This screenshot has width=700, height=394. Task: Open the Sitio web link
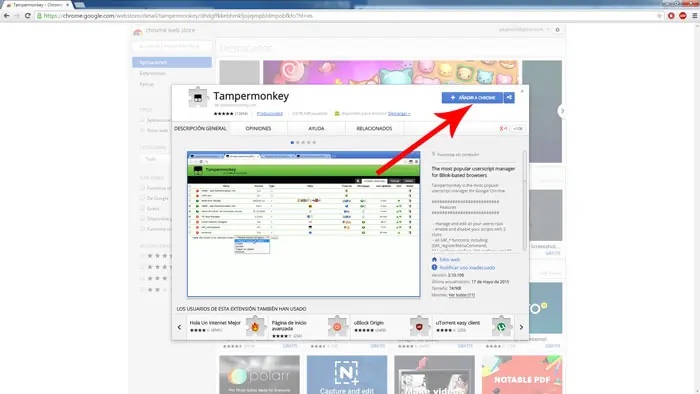click(450, 259)
